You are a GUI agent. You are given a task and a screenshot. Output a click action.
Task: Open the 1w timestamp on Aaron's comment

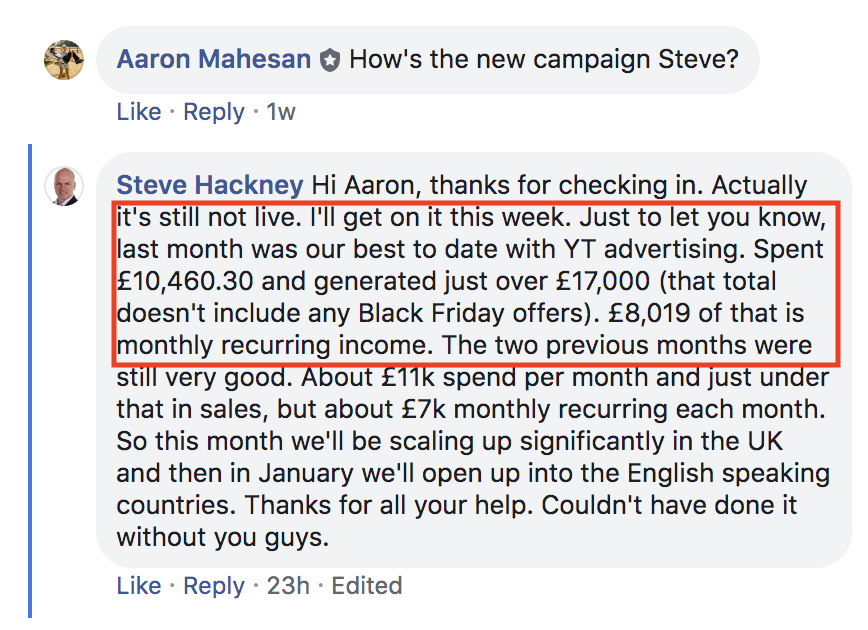[x=281, y=112]
